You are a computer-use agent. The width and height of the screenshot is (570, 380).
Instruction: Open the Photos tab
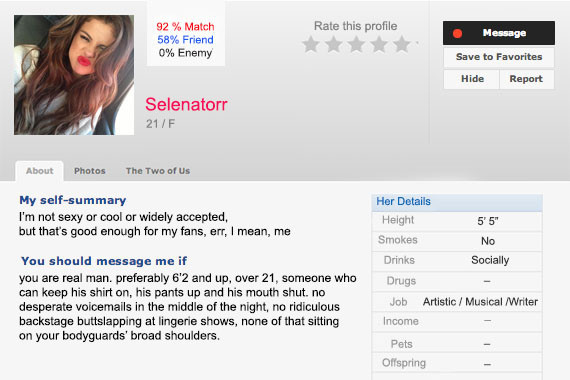[x=90, y=171]
